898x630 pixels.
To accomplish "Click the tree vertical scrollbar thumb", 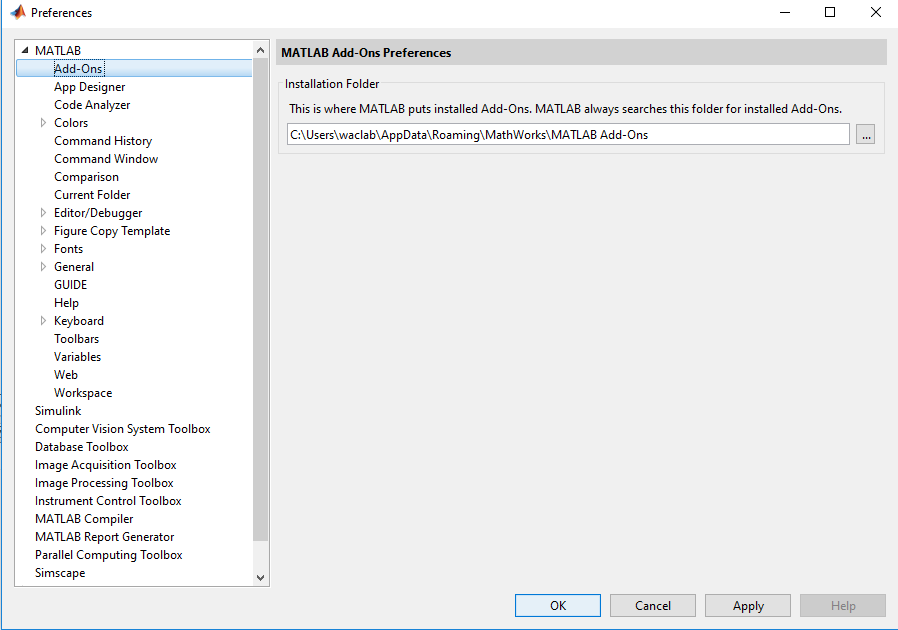I will tap(261, 300).
